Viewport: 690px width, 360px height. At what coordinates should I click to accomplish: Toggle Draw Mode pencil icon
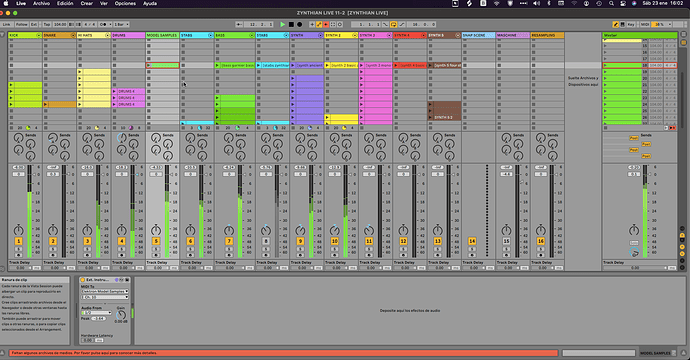[x=616, y=25]
